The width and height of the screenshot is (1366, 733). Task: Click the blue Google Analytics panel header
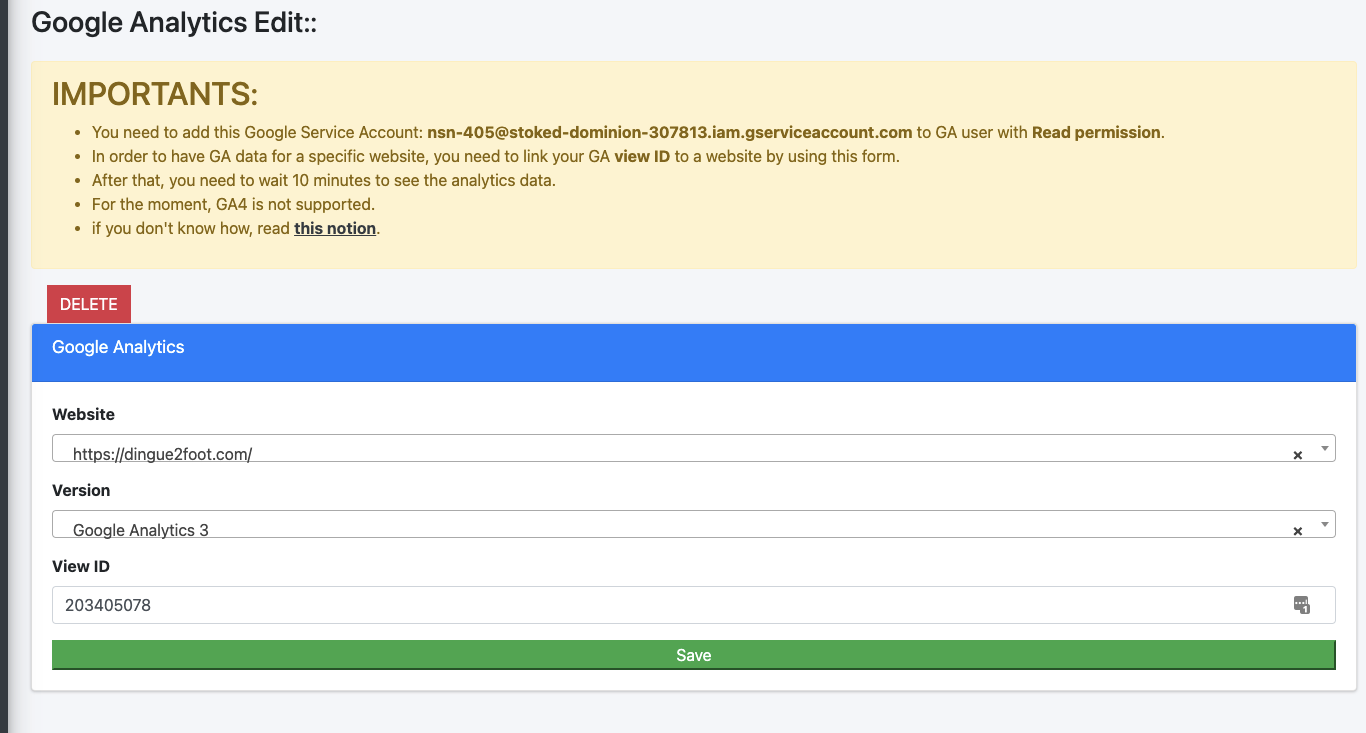[x=693, y=352]
